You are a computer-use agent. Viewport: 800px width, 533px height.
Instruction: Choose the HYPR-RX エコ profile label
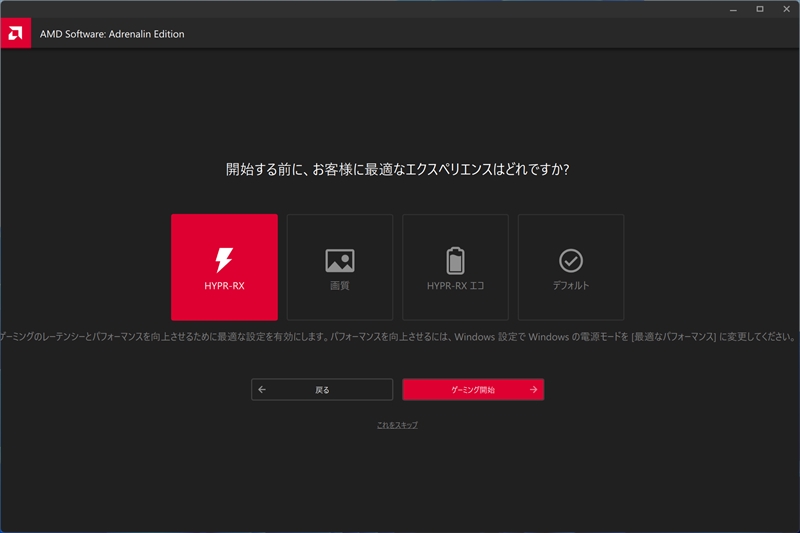click(455, 286)
